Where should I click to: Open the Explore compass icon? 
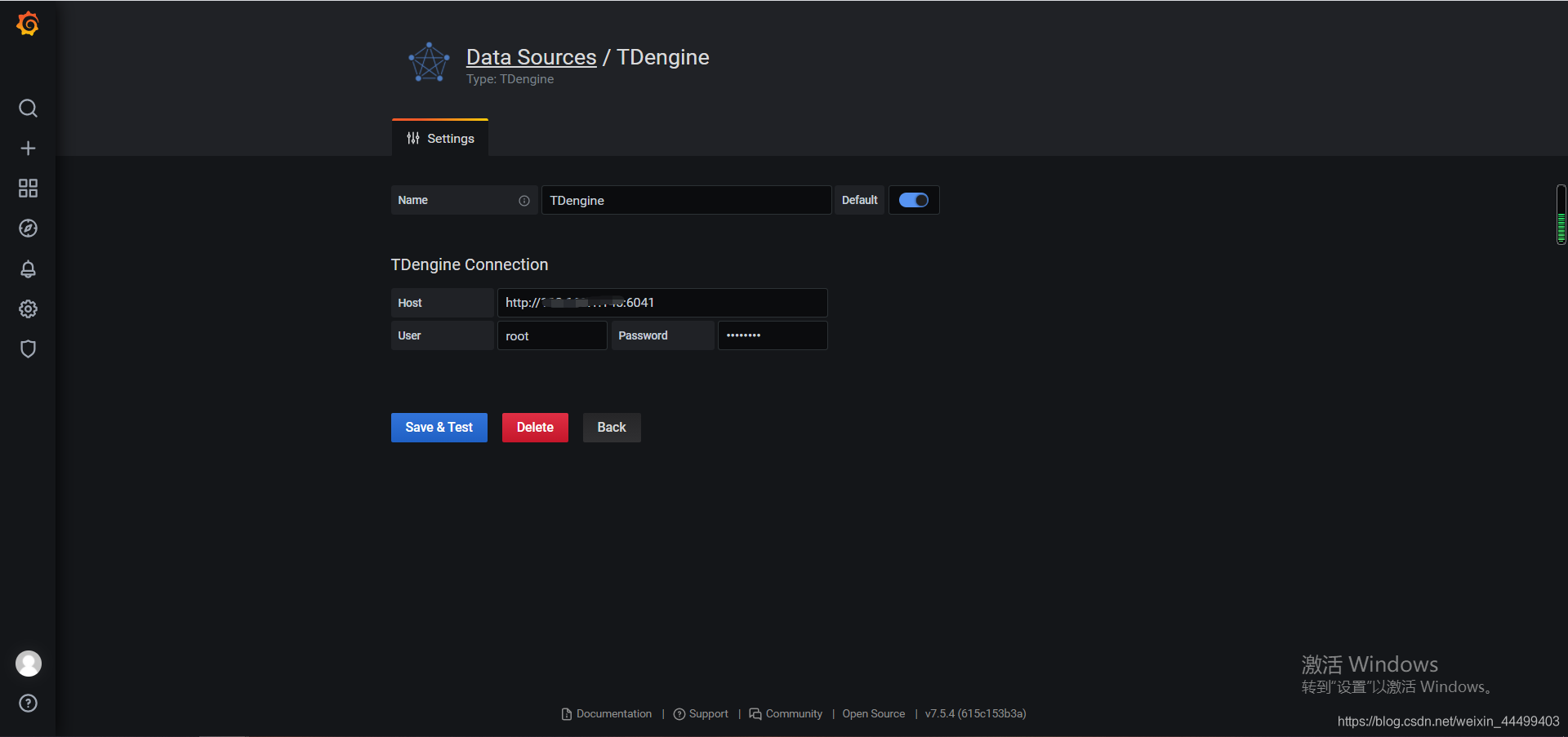tap(28, 229)
